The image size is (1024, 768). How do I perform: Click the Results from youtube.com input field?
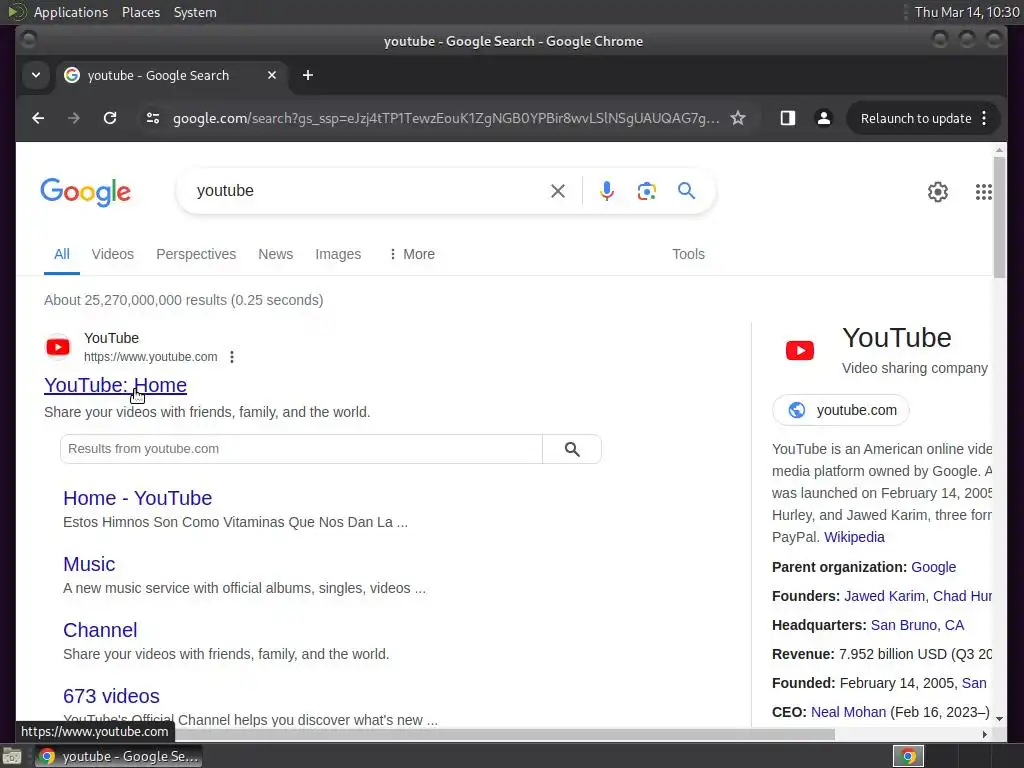pos(301,449)
